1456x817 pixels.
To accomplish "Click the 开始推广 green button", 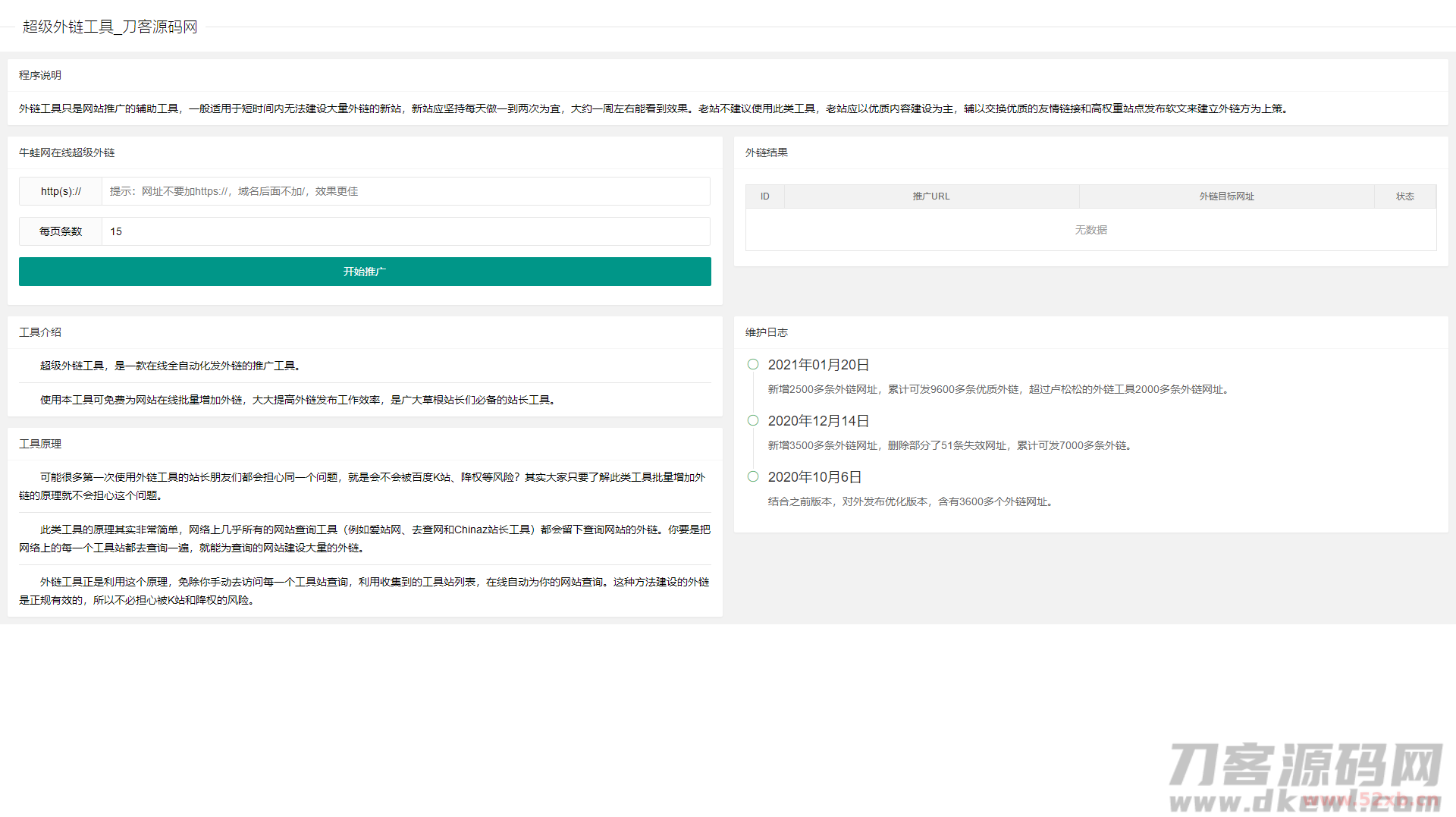I will 365,272.
